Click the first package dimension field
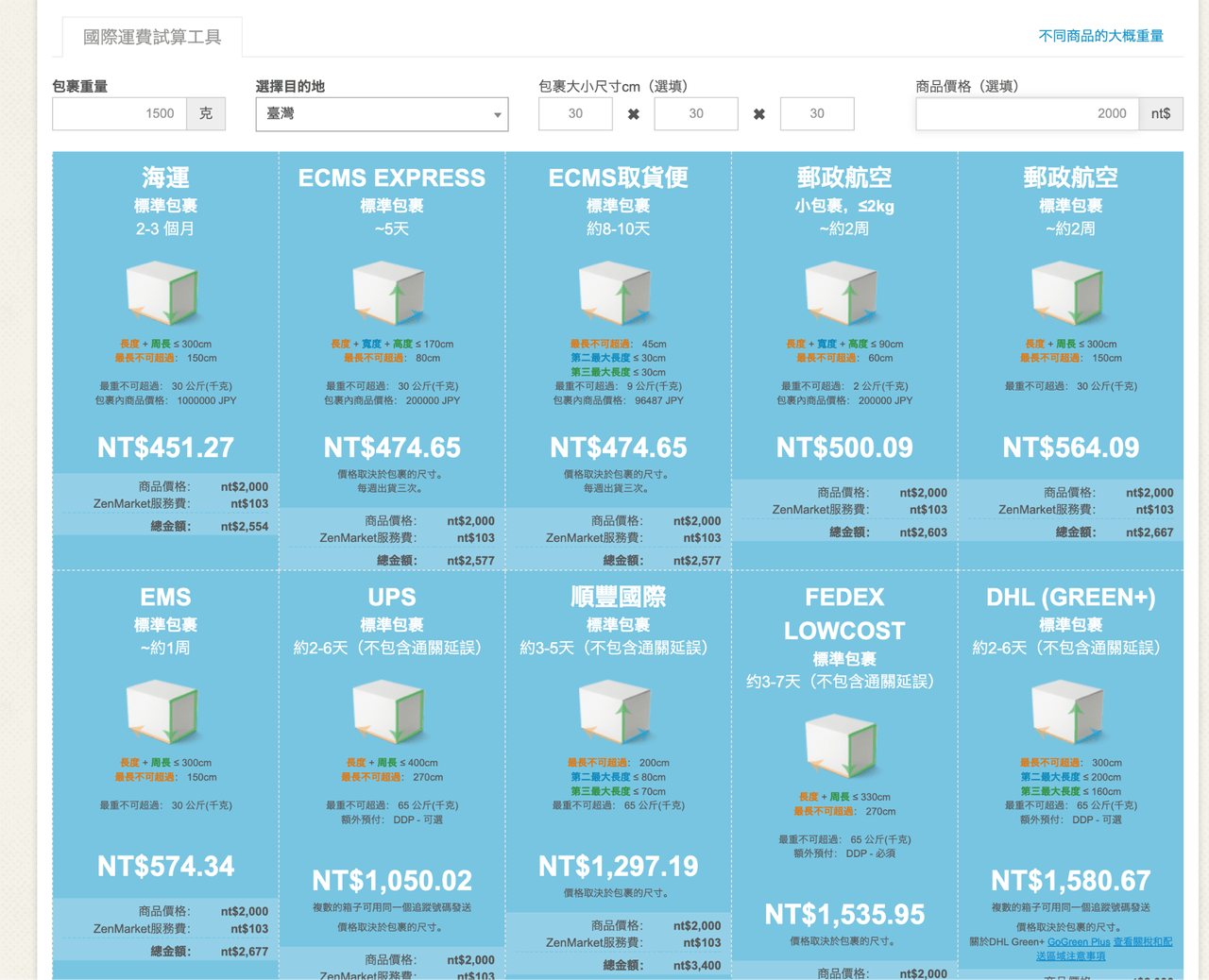This screenshot has height=980, width=1209. (575, 113)
